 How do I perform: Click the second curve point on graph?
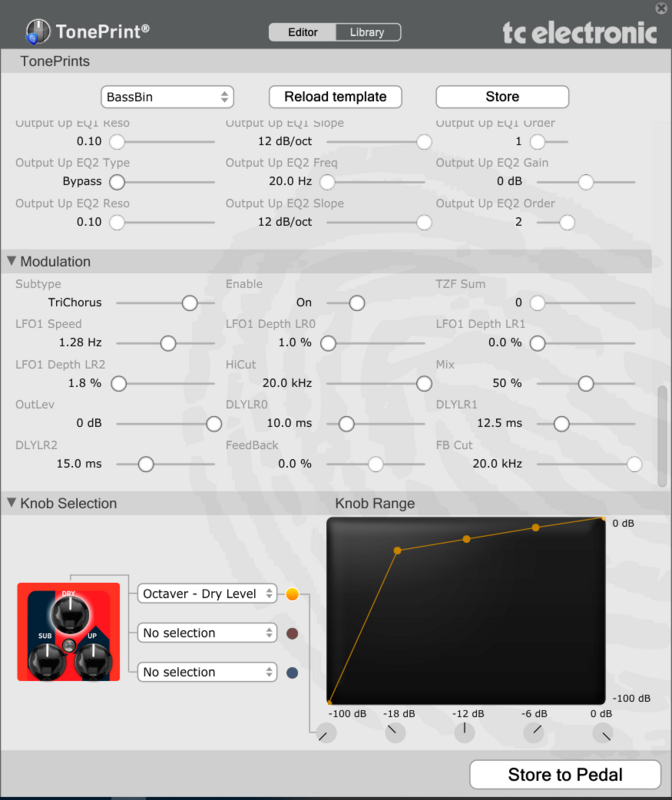click(397, 551)
